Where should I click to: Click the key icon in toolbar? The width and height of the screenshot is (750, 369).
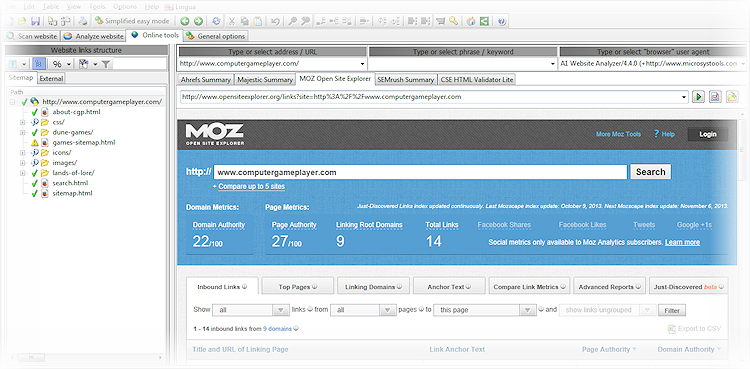(453, 21)
